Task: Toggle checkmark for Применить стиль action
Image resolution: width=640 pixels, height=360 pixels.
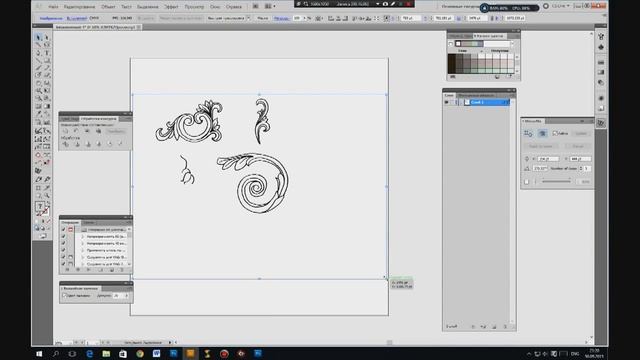Action: [63, 250]
